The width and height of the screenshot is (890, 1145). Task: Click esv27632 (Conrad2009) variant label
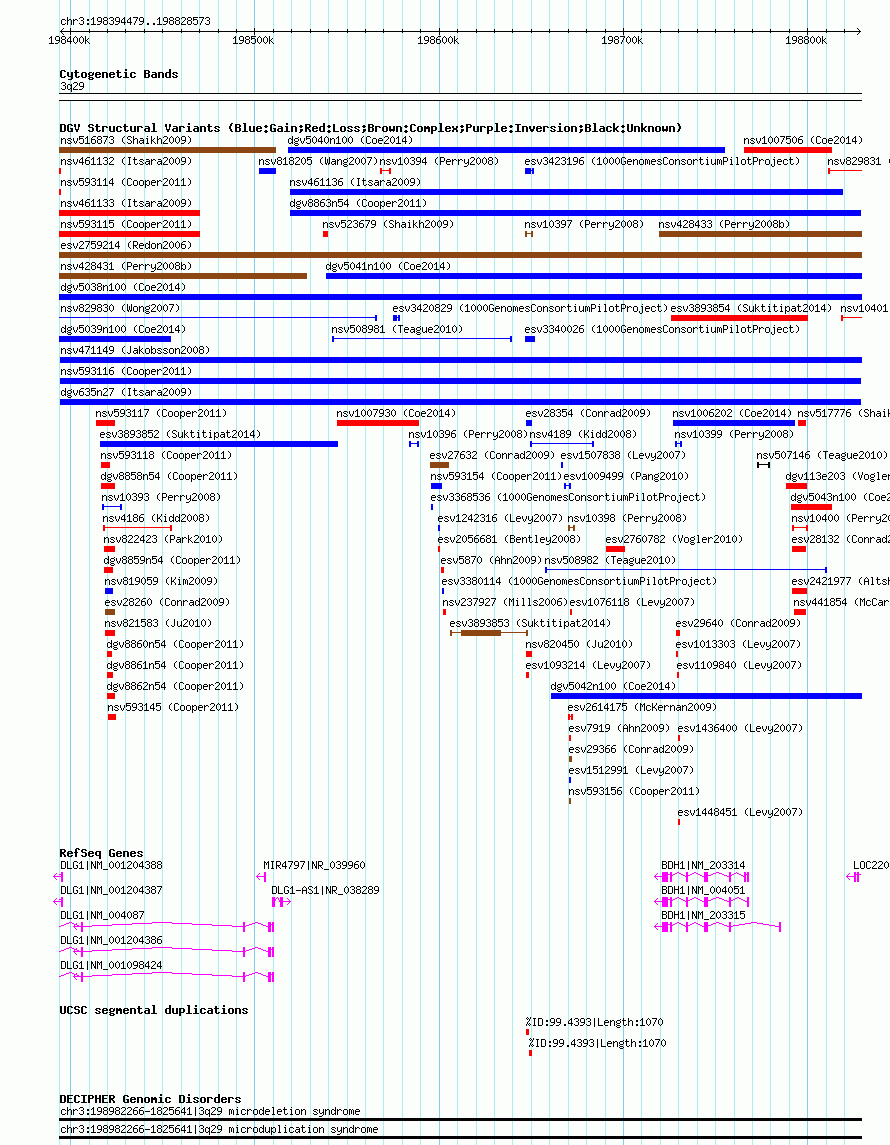[492, 456]
